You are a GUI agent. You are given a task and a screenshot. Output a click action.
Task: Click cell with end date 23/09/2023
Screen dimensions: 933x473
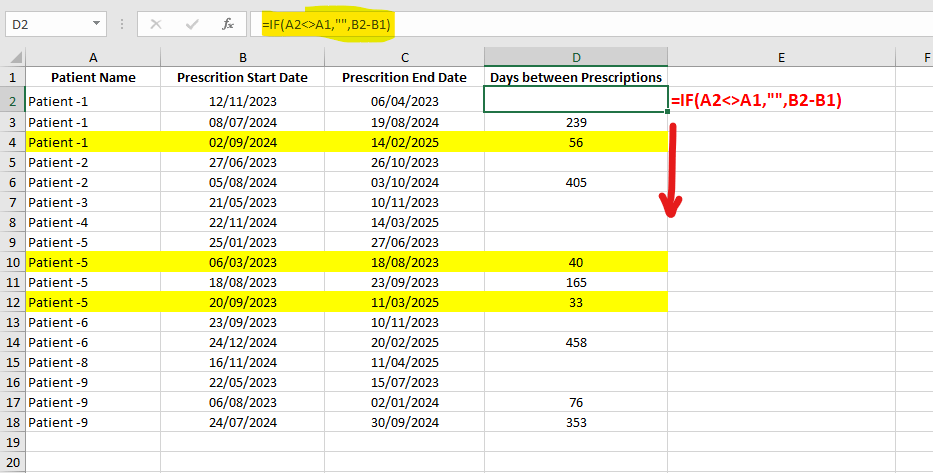pos(405,283)
